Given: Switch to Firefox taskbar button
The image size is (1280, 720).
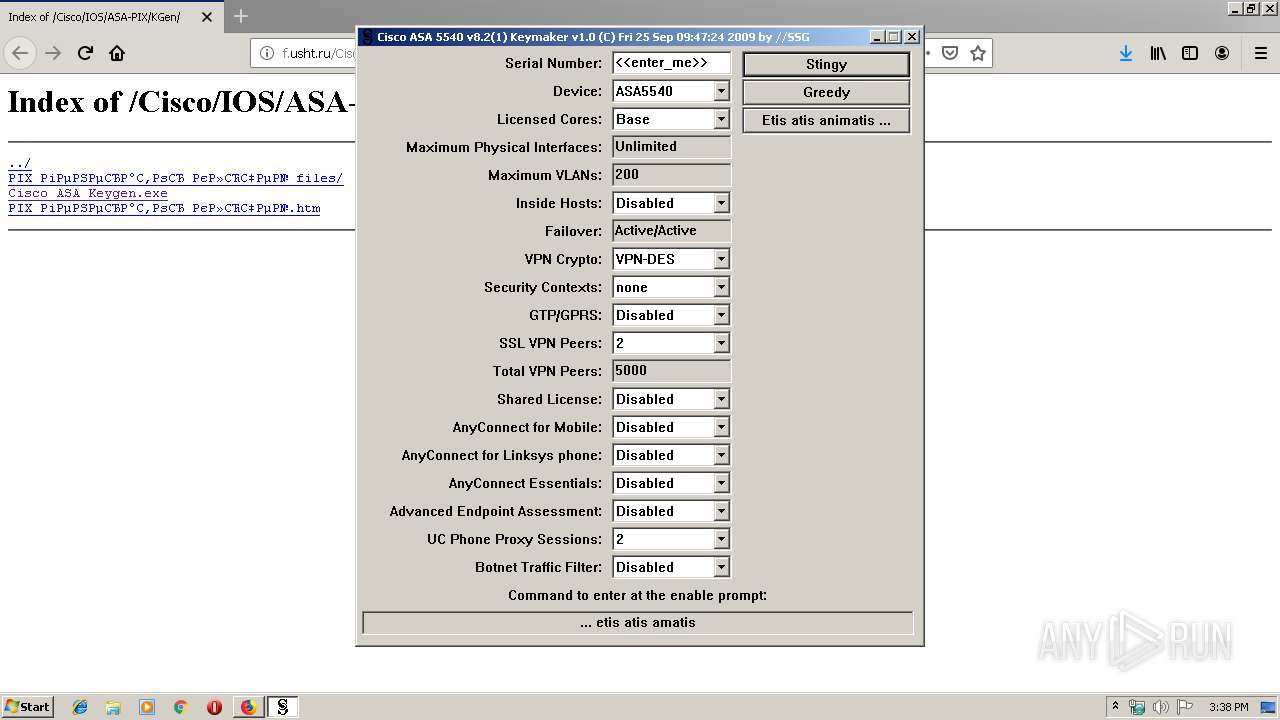Looking at the screenshot, I should (248, 707).
